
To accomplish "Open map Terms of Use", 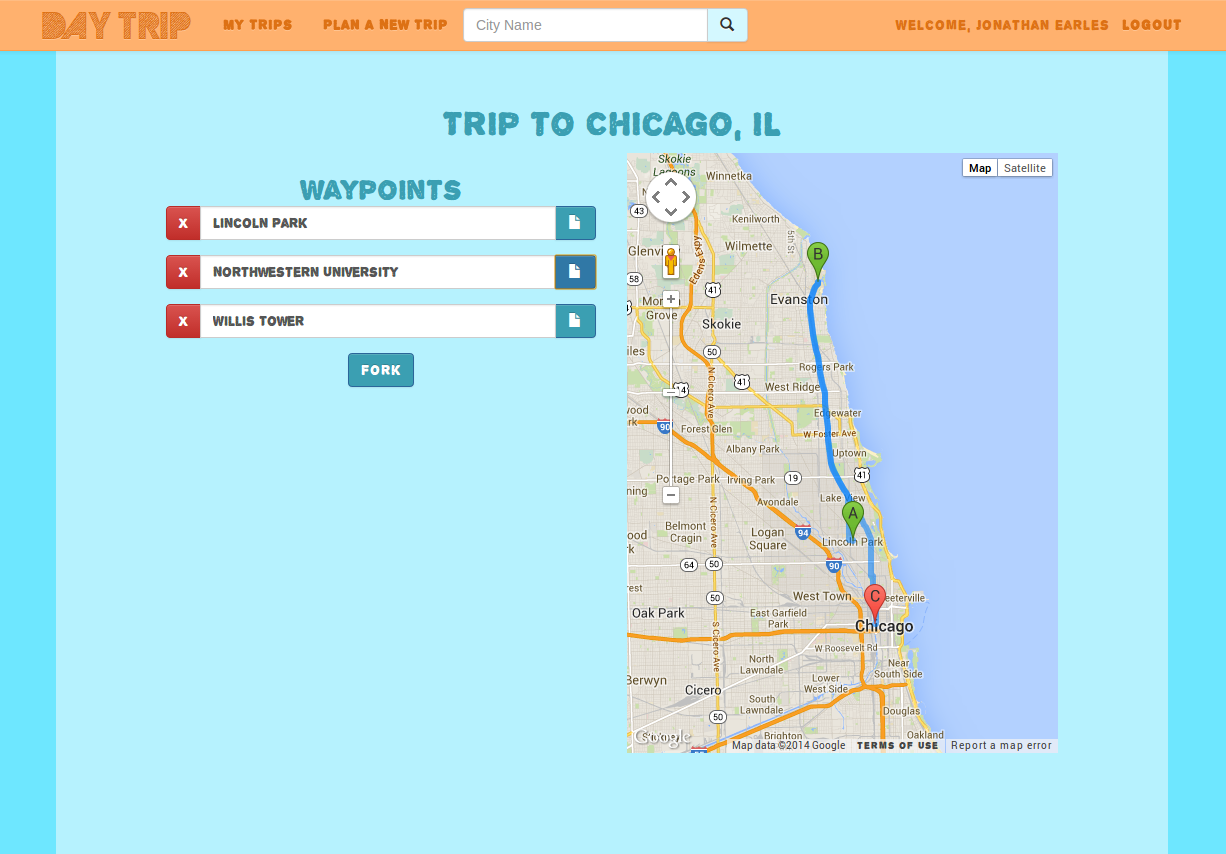I will tap(898, 746).
